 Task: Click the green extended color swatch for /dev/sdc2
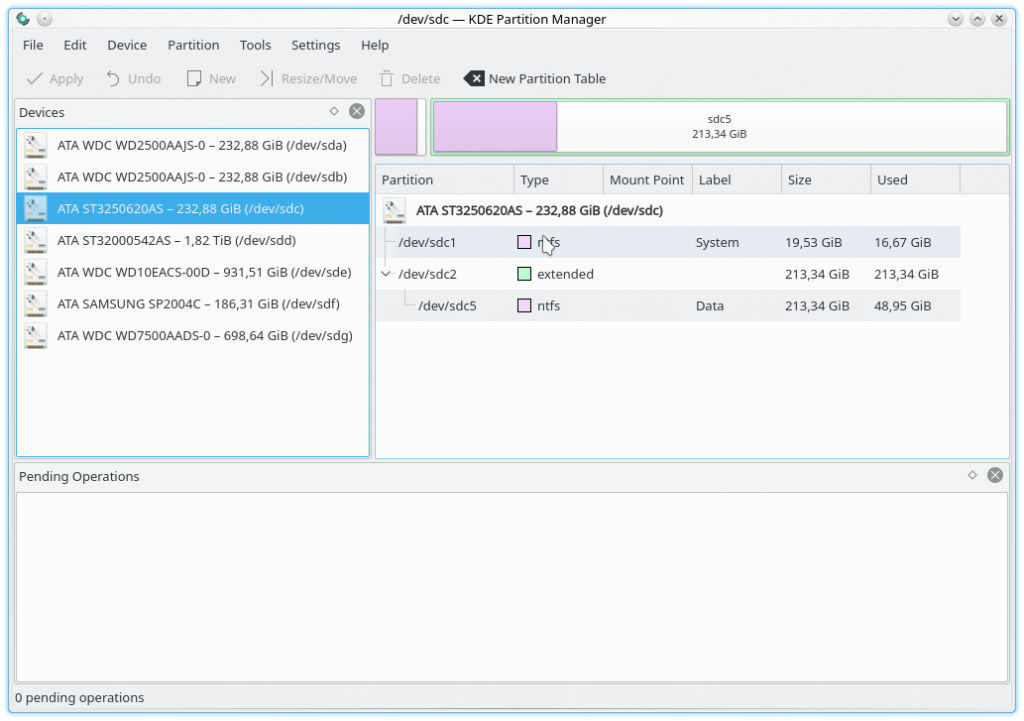[524, 274]
